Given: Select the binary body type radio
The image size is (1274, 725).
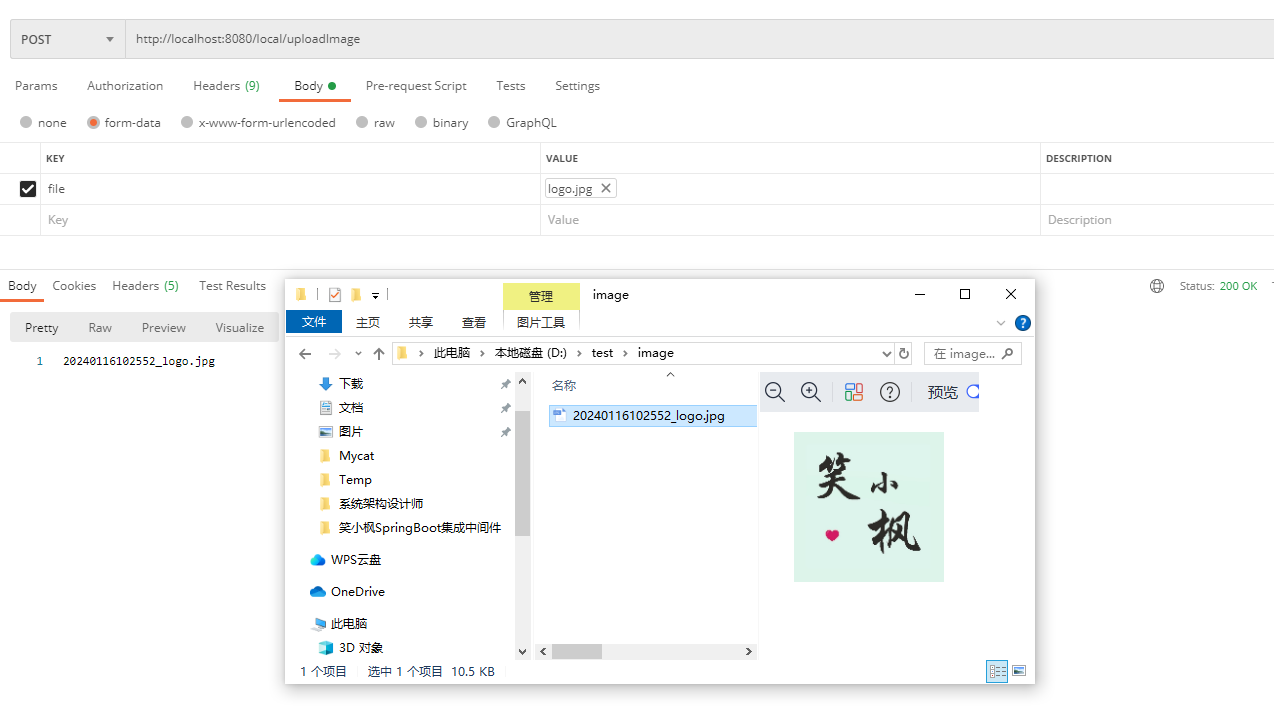Looking at the screenshot, I should pyautogui.click(x=421, y=123).
